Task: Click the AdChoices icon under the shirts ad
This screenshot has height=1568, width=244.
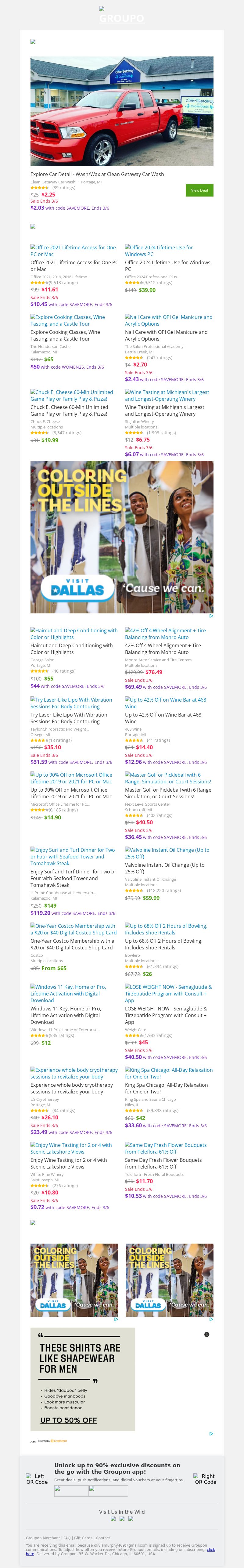Action: [x=211, y=1433]
